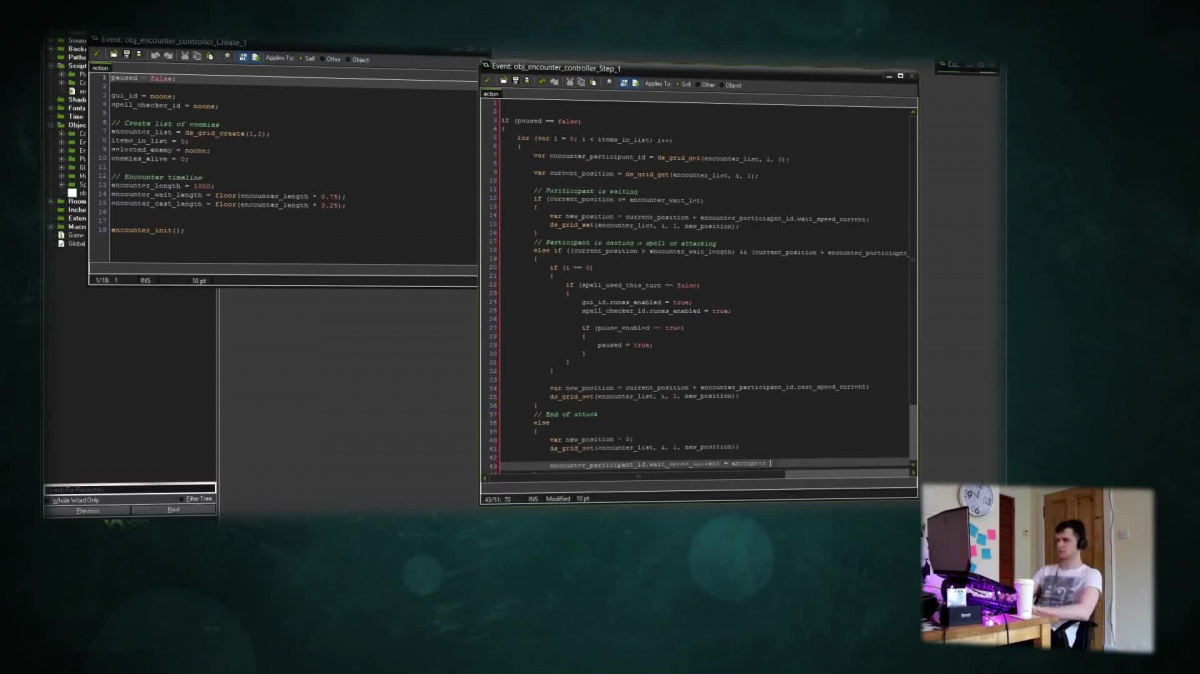Click the green checkmark in the Step_1 editor toolbar
Screen dimensions: 1200x674
point(488,81)
